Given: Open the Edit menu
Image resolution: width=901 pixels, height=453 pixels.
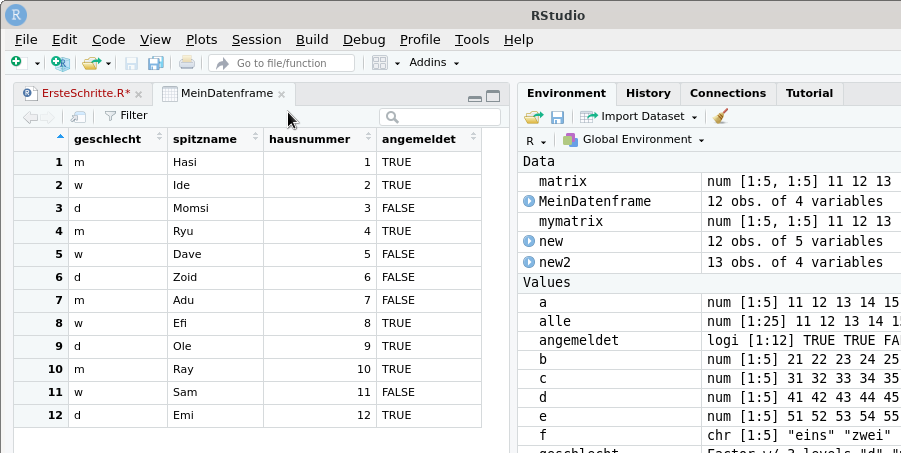Looking at the screenshot, I should (x=64, y=40).
